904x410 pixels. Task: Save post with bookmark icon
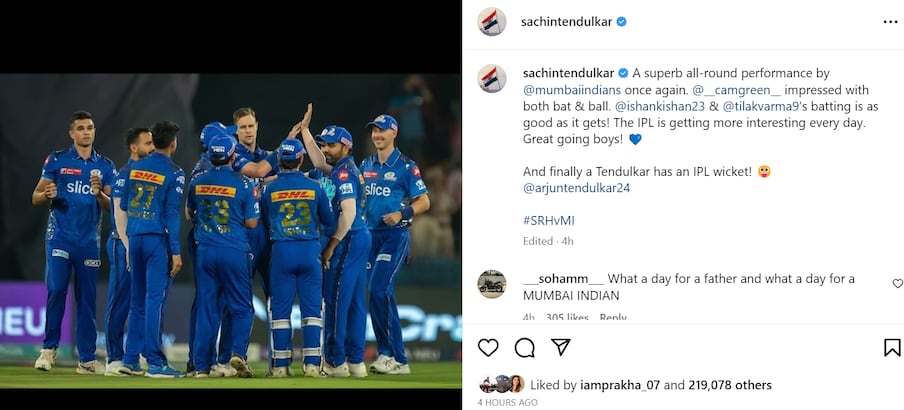point(892,347)
